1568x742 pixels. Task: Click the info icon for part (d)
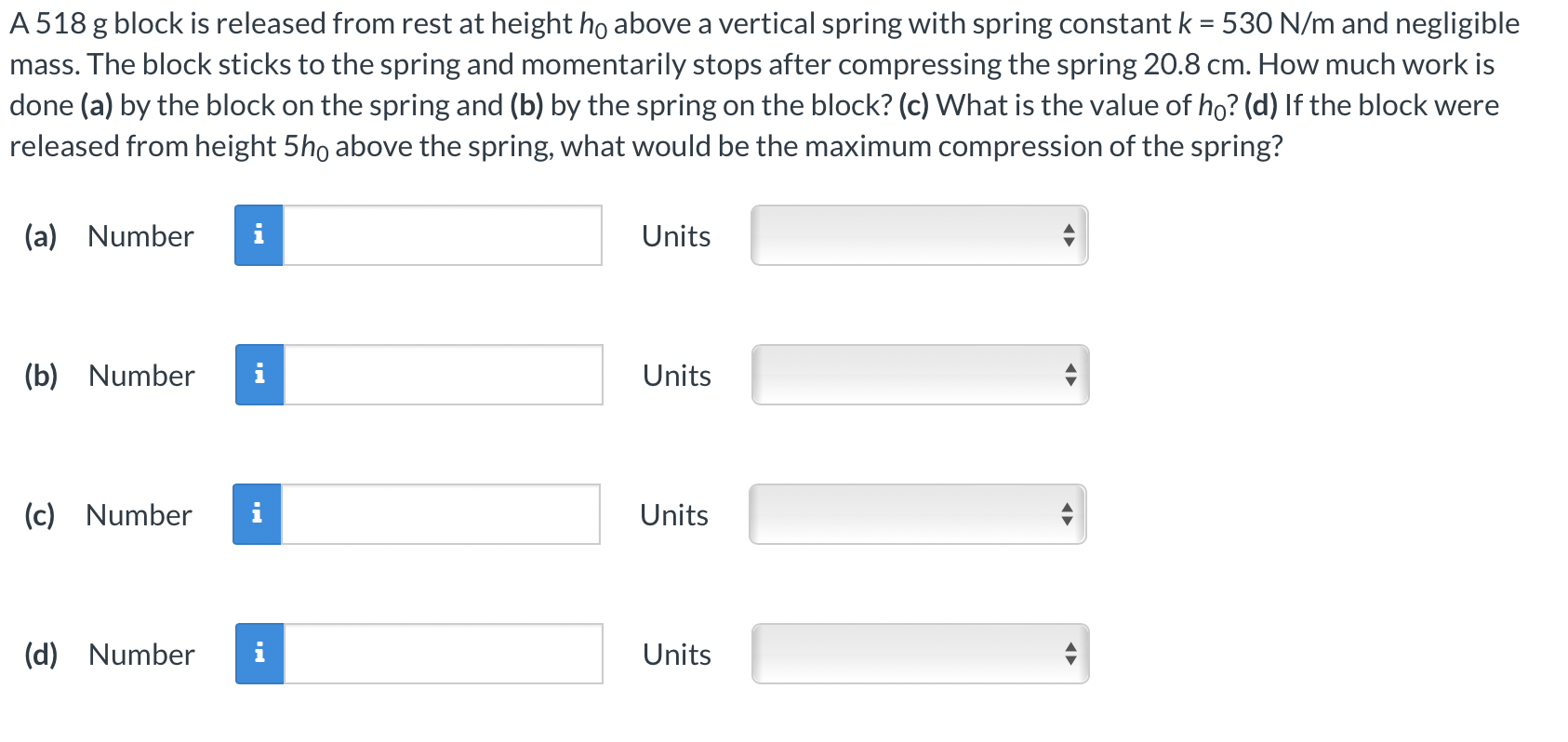pyautogui.click(x=259, y=654)
